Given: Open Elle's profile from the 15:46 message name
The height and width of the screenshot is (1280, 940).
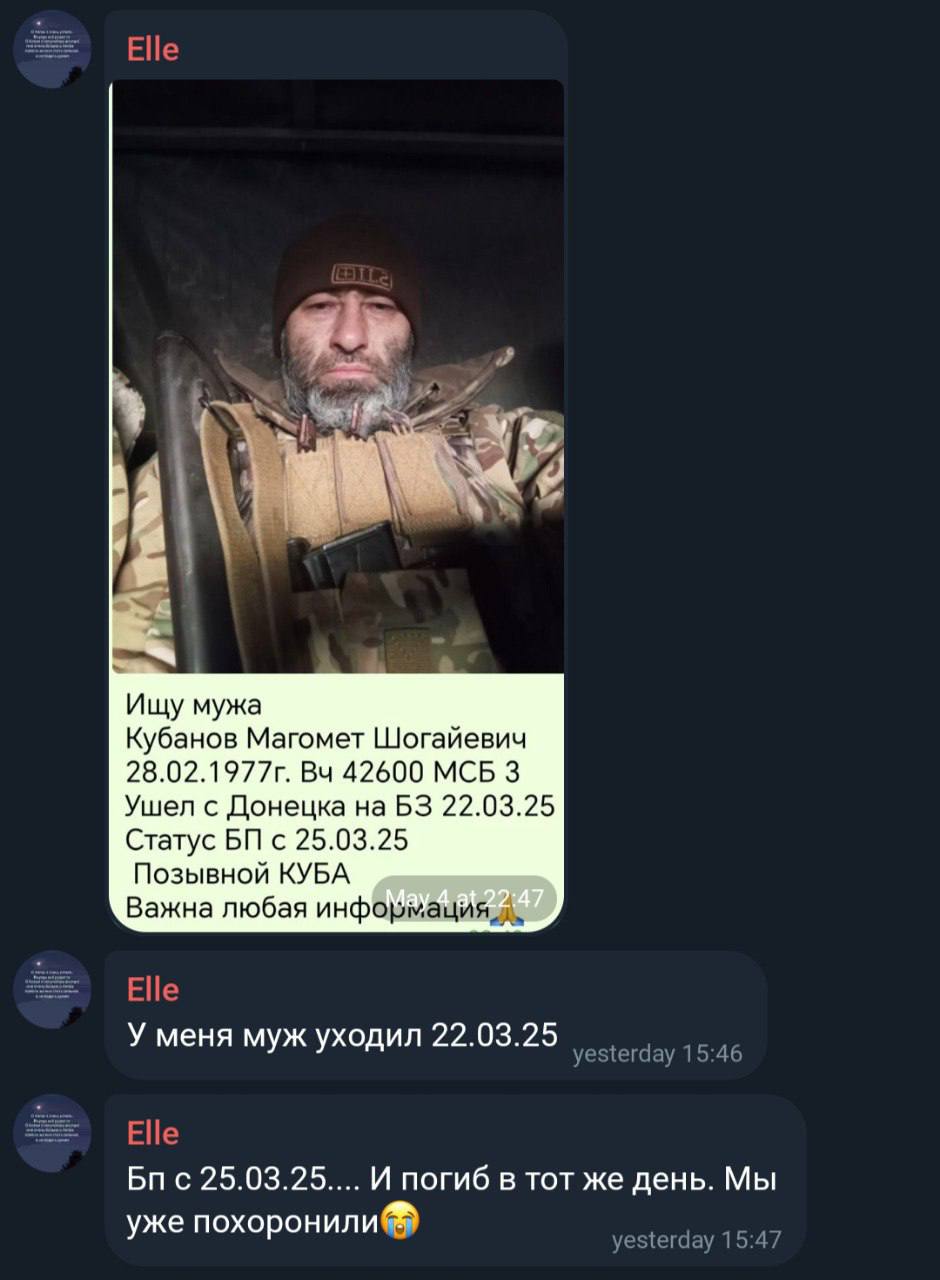Looking at the screenshot, I should [x=153, y=990].
